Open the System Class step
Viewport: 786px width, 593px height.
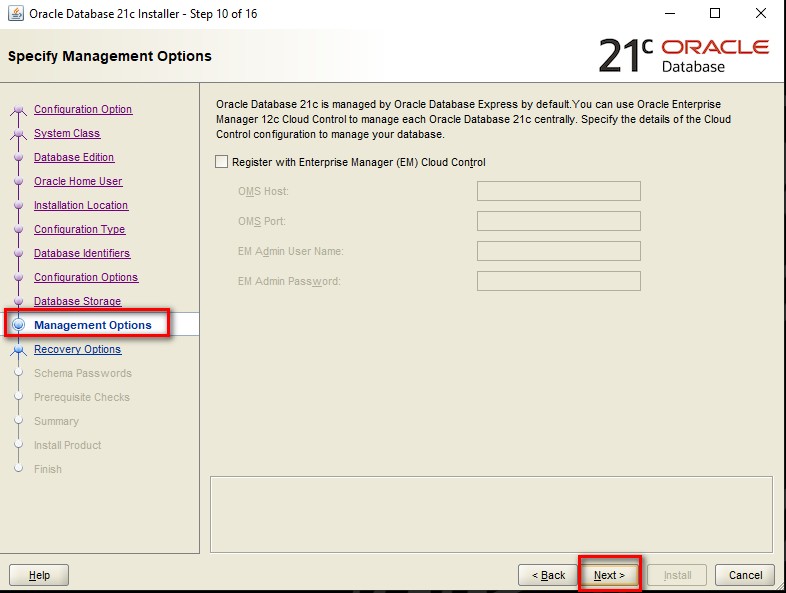(67, 133)
